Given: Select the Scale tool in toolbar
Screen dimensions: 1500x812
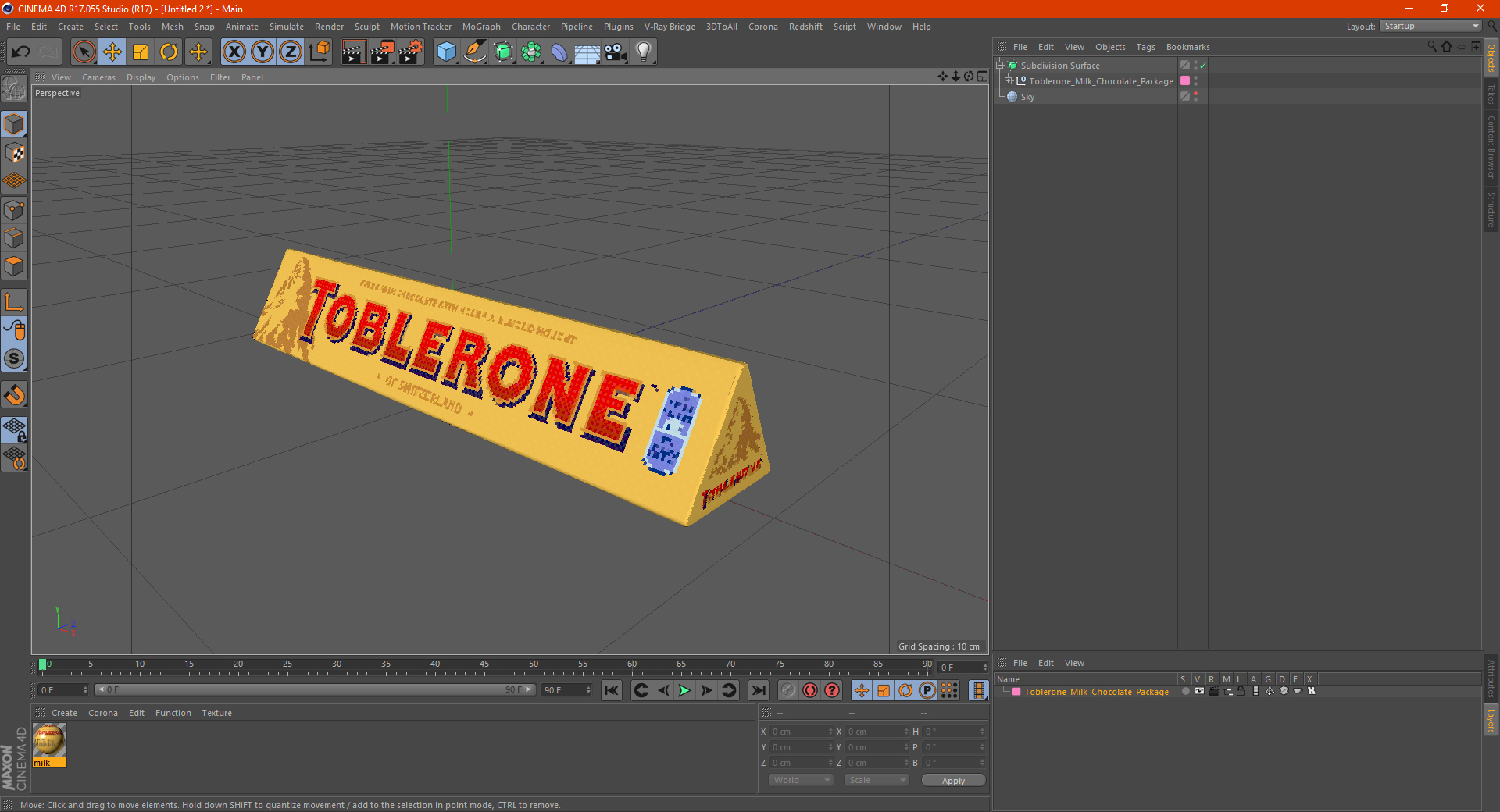Looking at the screenshot, I should (141, 52).
